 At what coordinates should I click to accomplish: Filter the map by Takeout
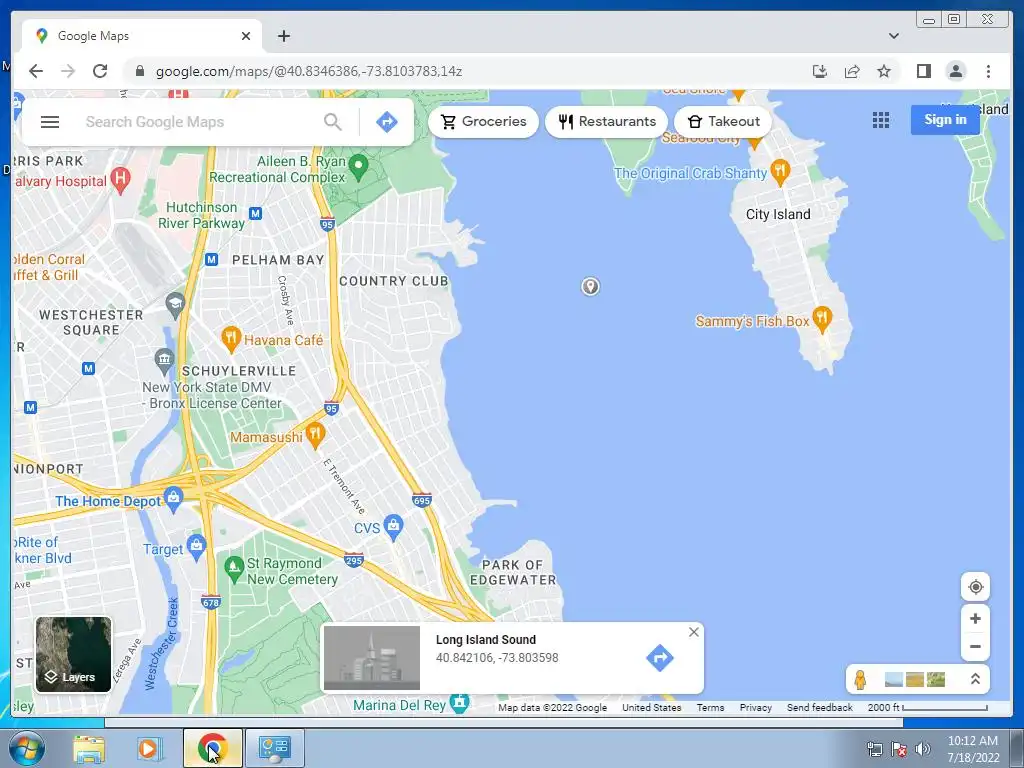(x=723, y=121)
